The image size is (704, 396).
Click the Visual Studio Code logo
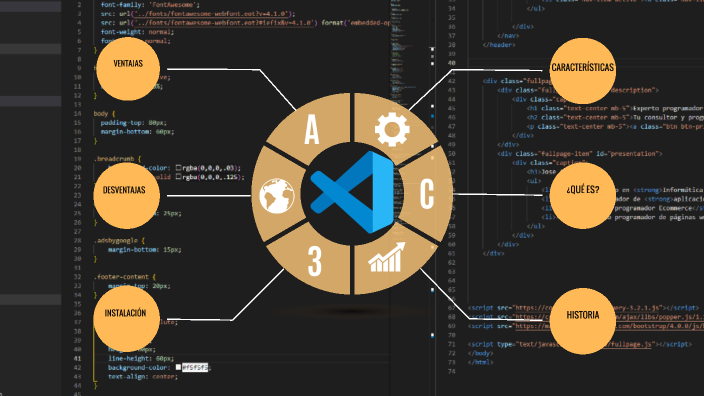tap(352, 193)
